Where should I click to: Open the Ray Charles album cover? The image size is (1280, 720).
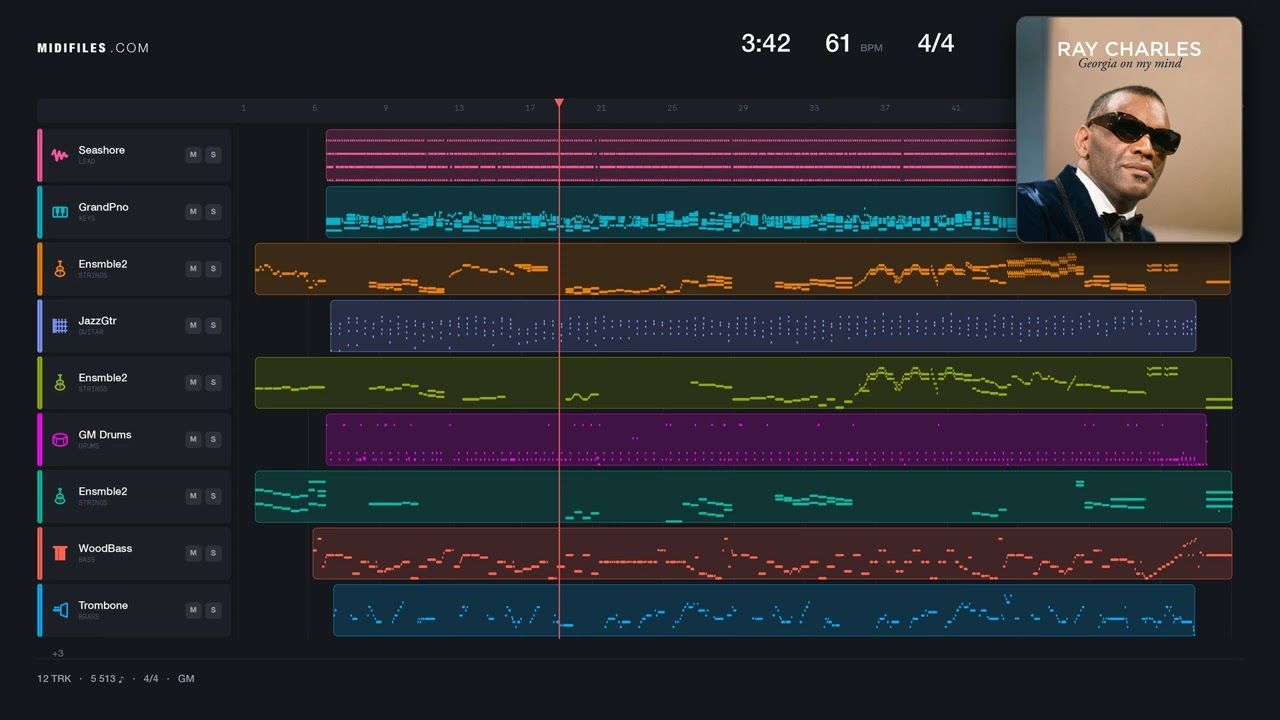pos(1129,129)
